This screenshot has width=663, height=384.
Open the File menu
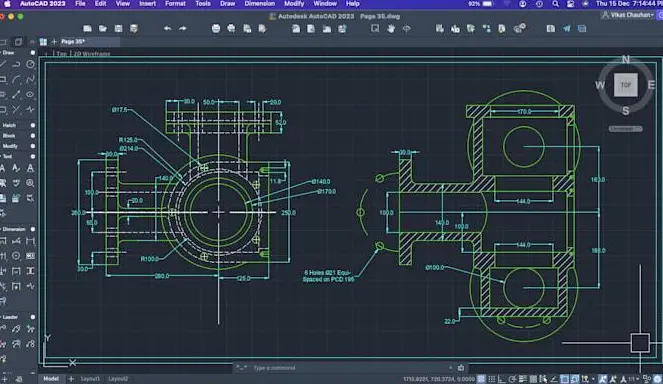(x=80, y=4)
